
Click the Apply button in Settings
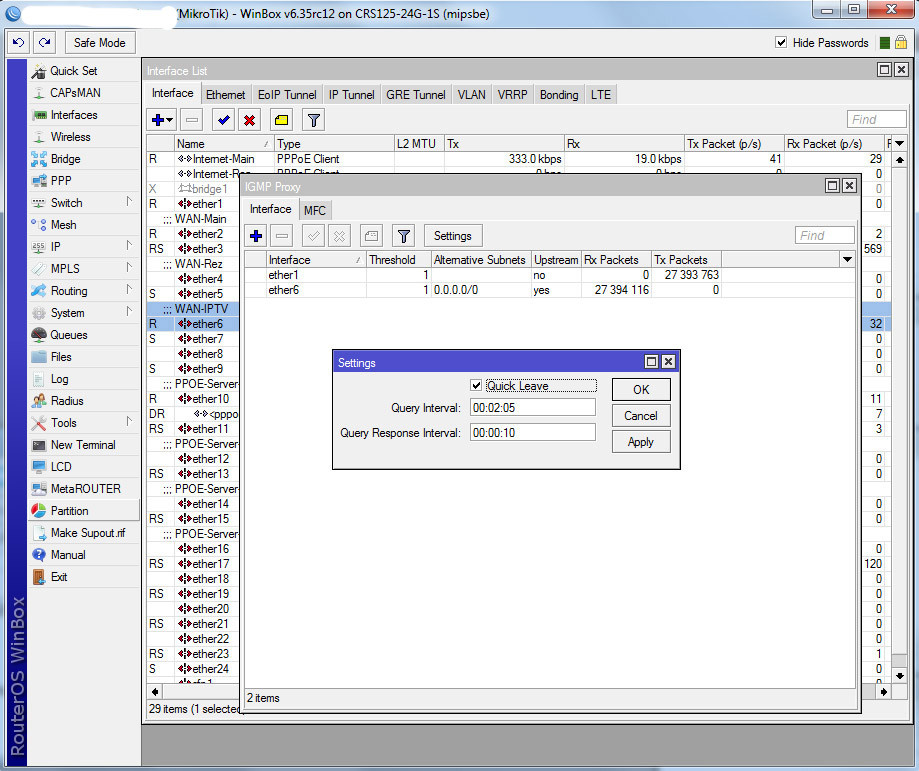pyautogui.click(x=640, y=442)
